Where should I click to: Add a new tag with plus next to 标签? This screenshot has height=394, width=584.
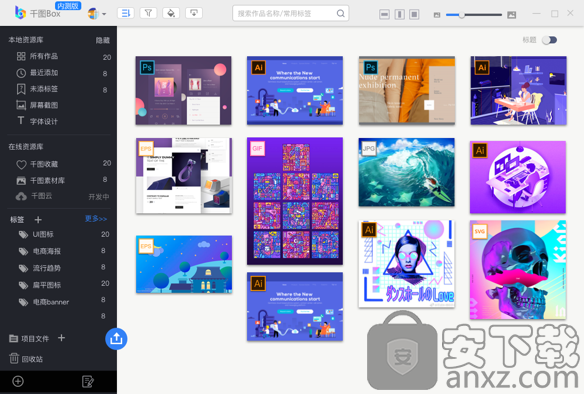point(38,220)
